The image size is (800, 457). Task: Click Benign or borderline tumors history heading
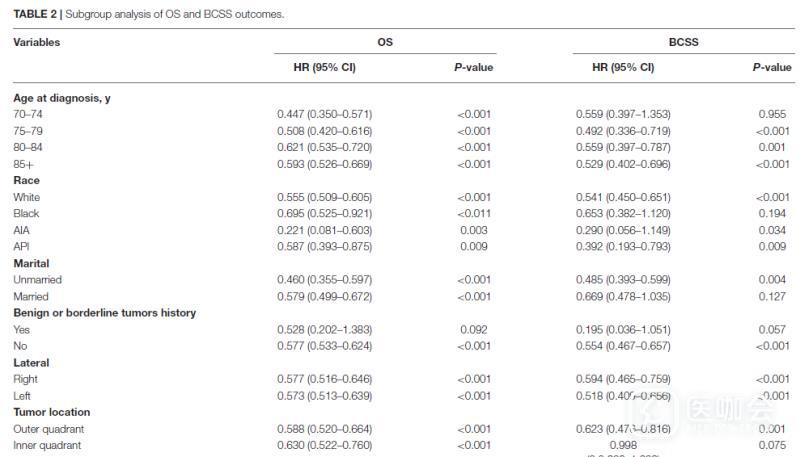coord(104,313)
